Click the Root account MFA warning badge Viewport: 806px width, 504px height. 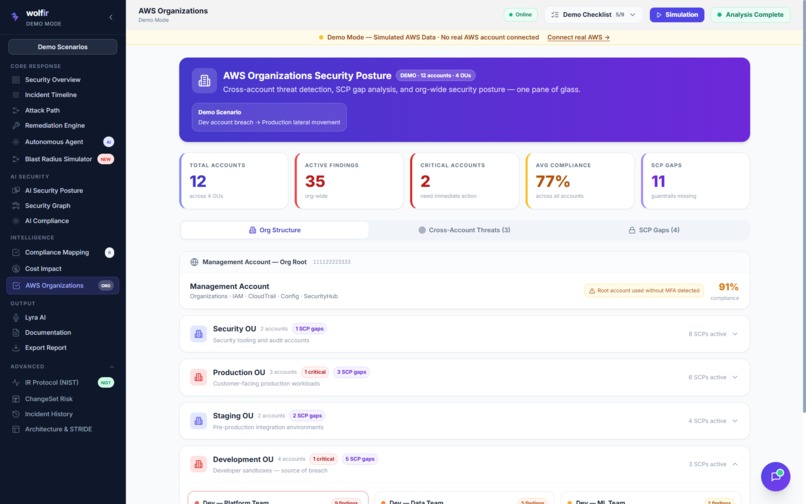click(644, 291)
